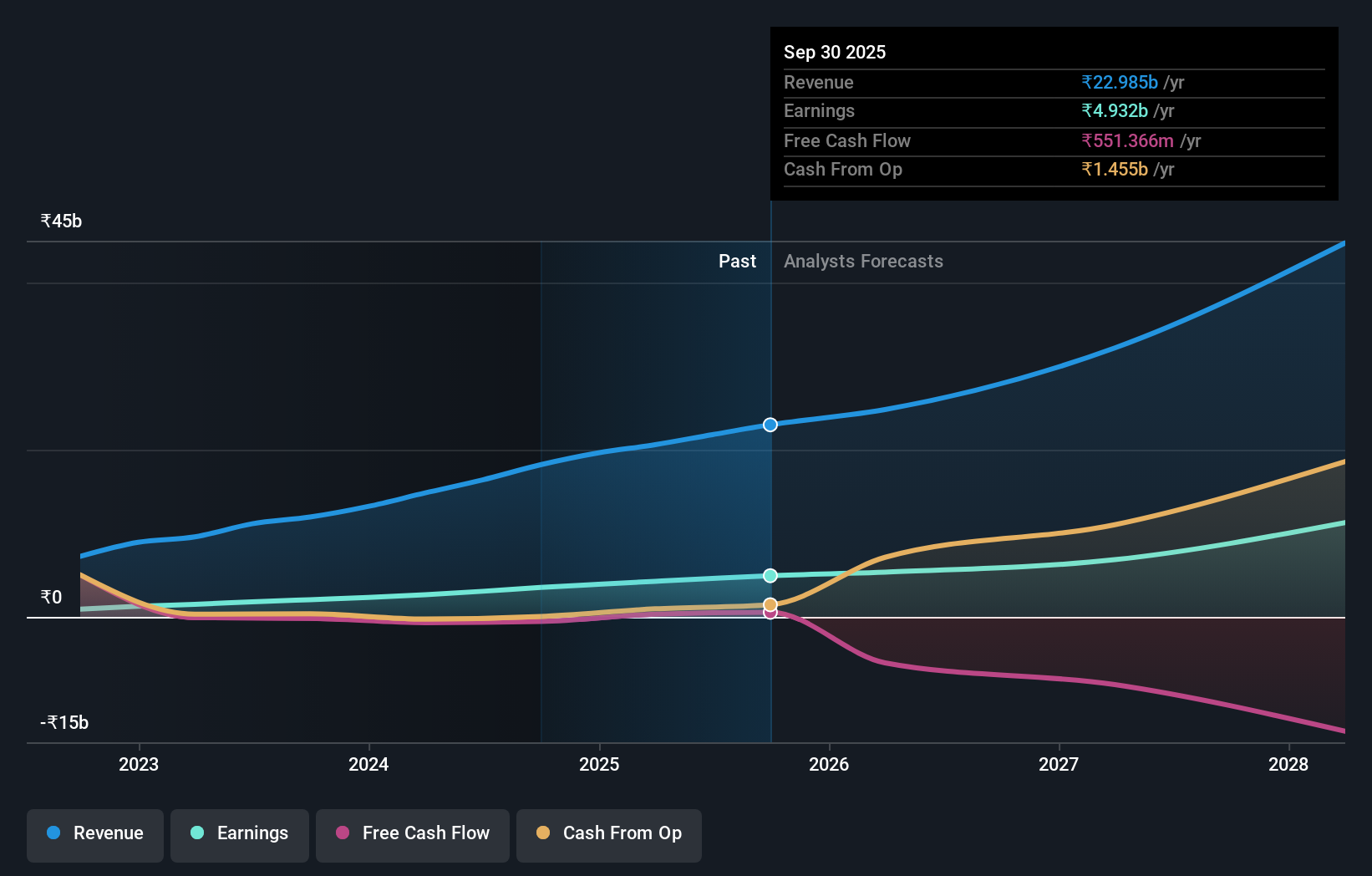Click the Cash From Op marker at the divider
The width and height of the screenshot is (1372, 876).
770,604
